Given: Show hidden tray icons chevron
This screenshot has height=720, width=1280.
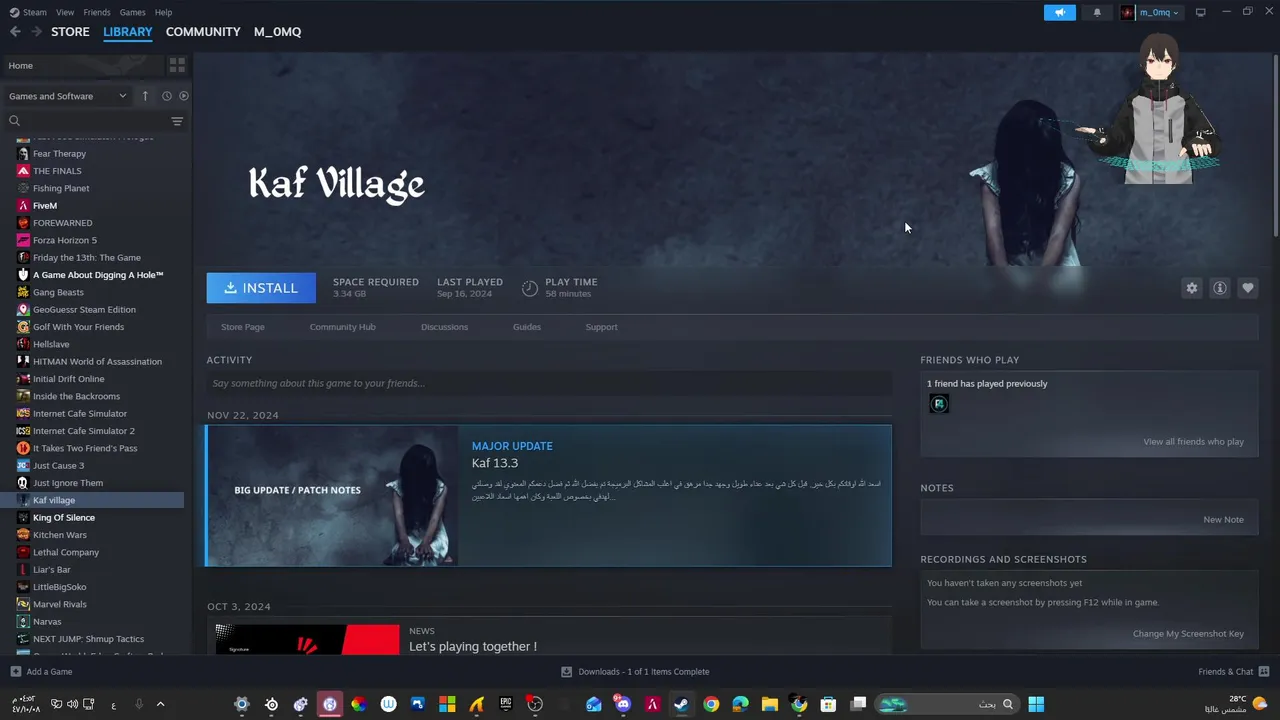Looking at the screenshot, I should pyautogui.click(x=160, y=704).
